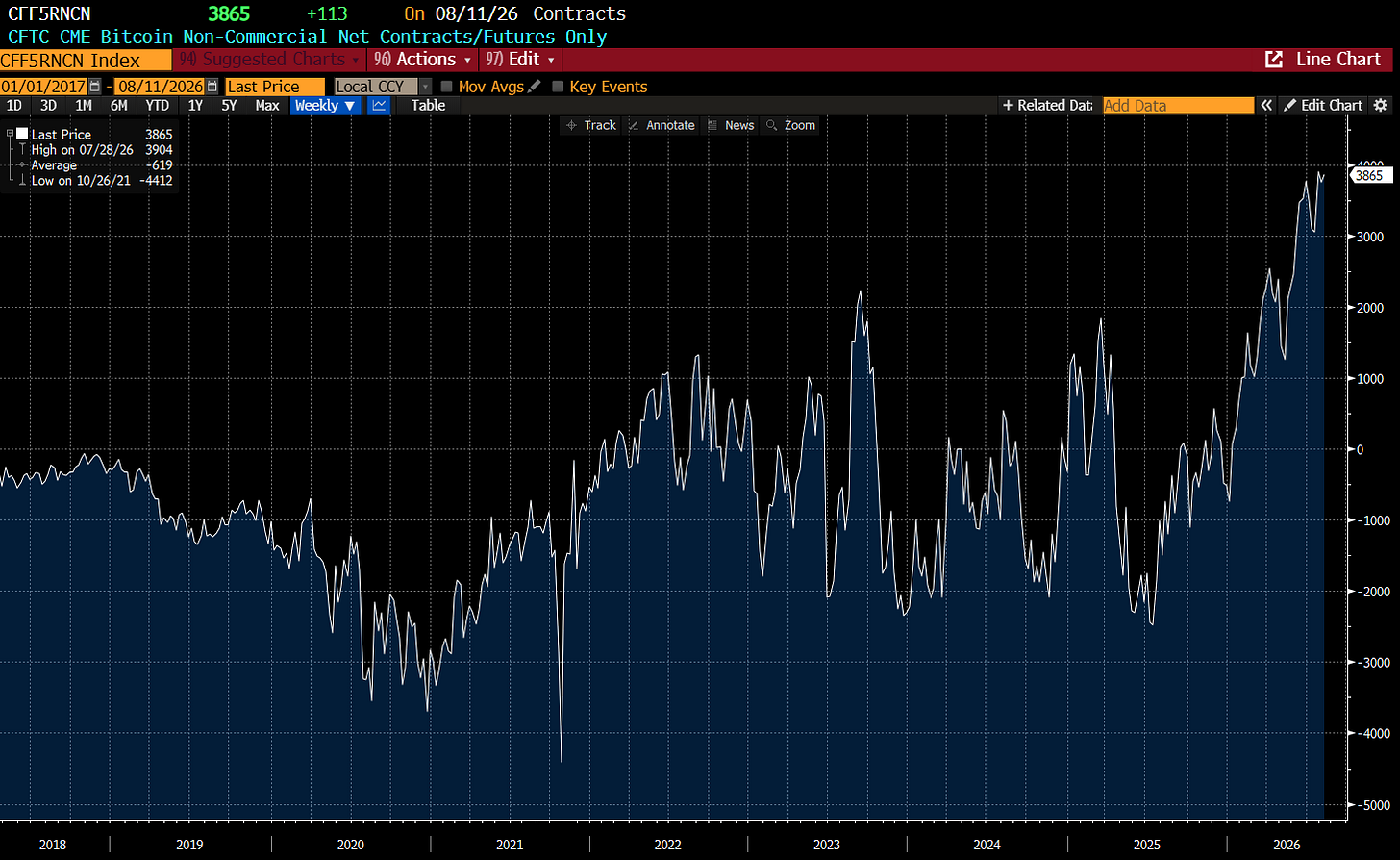The height and width of the screenshot is (860, 1400).
Task: Select the 6M time range
Action: 119,106
